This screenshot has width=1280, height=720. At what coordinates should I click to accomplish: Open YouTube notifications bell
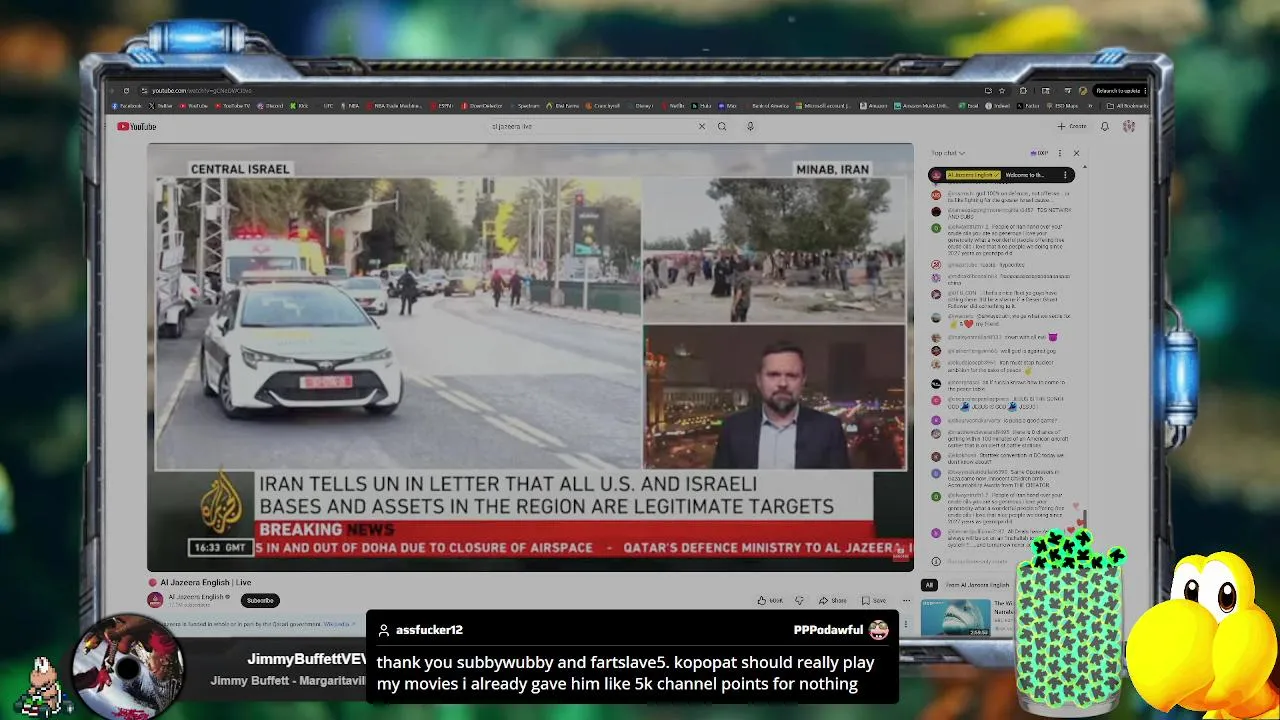pyautogui.click(x=1105, y=126)
